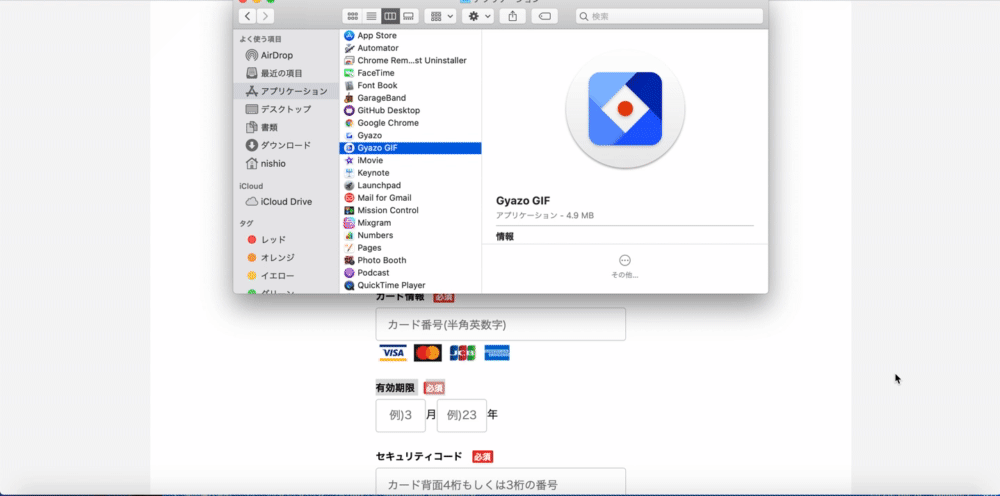The width and height of the screenshot is (1000, 496).
Task: Click the カード番号 input field
Action: (x=501, y=324)
